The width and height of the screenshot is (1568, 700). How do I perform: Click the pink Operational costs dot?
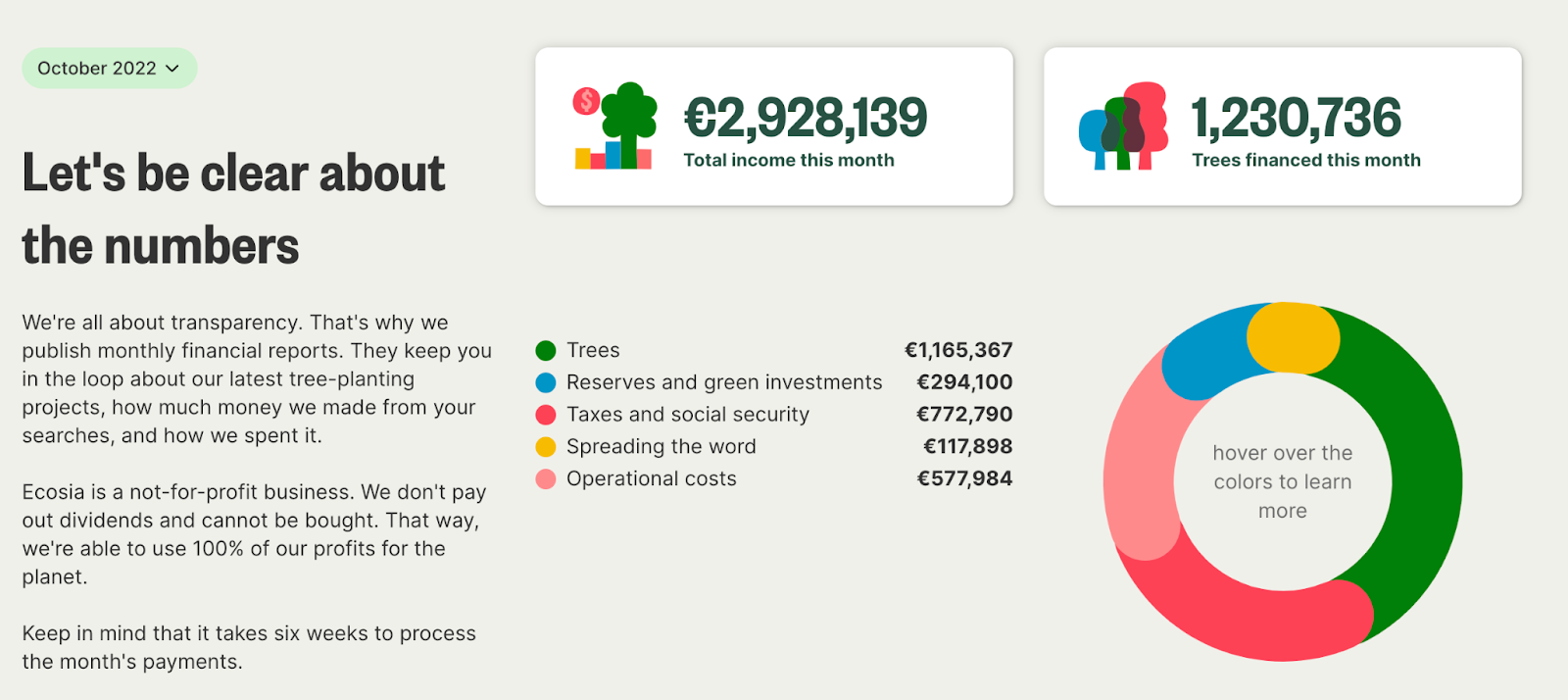click(x=546, y=479)
